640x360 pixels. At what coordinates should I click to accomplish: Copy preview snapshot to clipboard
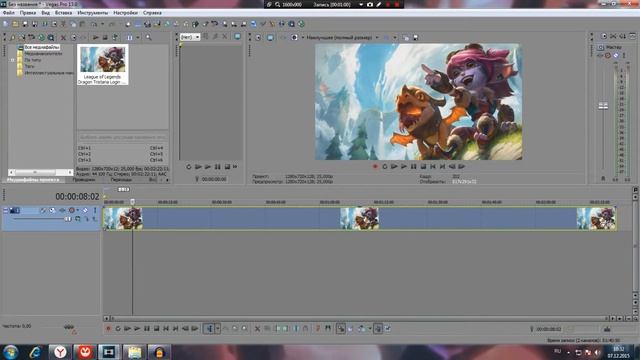point(406,38)
